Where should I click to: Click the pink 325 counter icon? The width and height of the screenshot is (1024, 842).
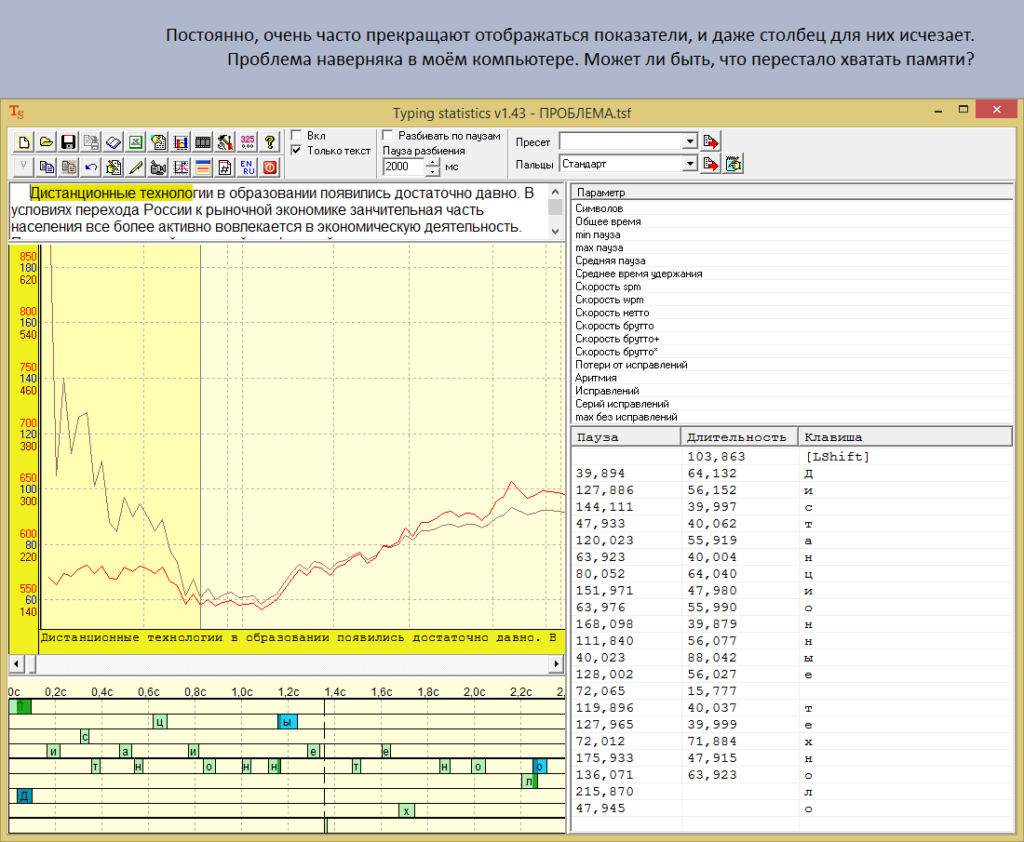click(x=248, y=142)
